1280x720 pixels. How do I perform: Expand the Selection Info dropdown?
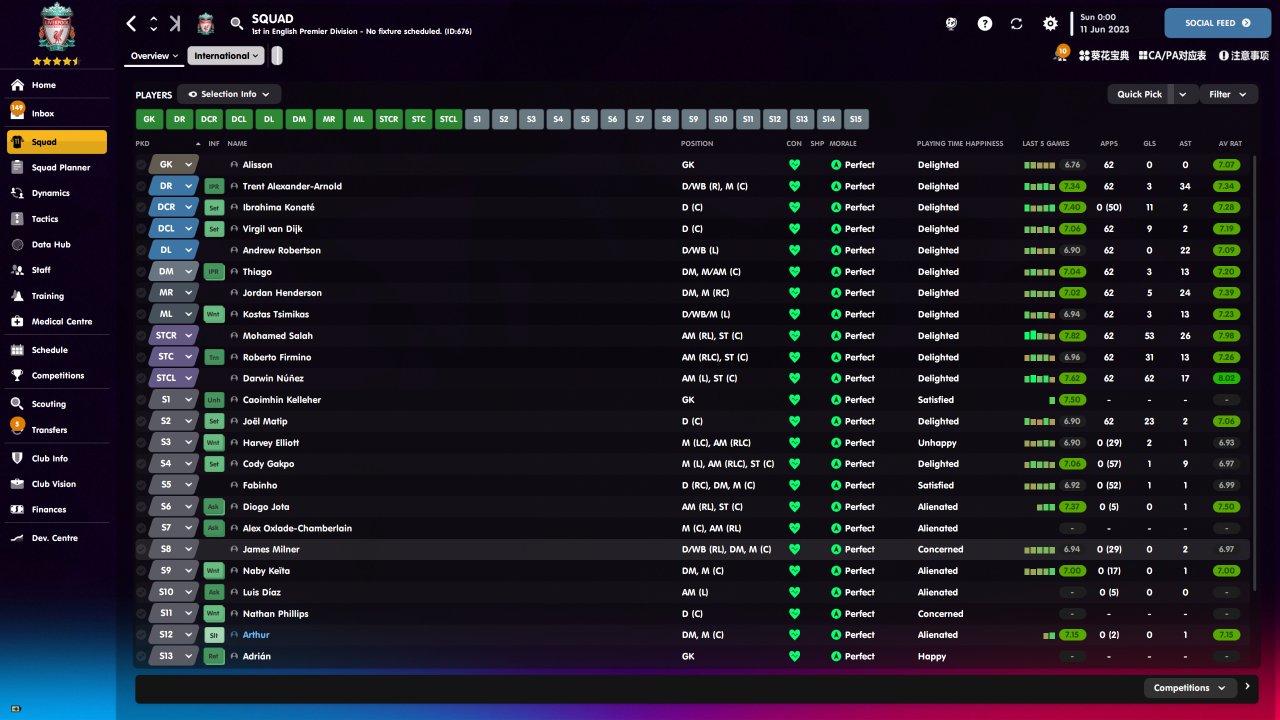click(x=229, y=94)
